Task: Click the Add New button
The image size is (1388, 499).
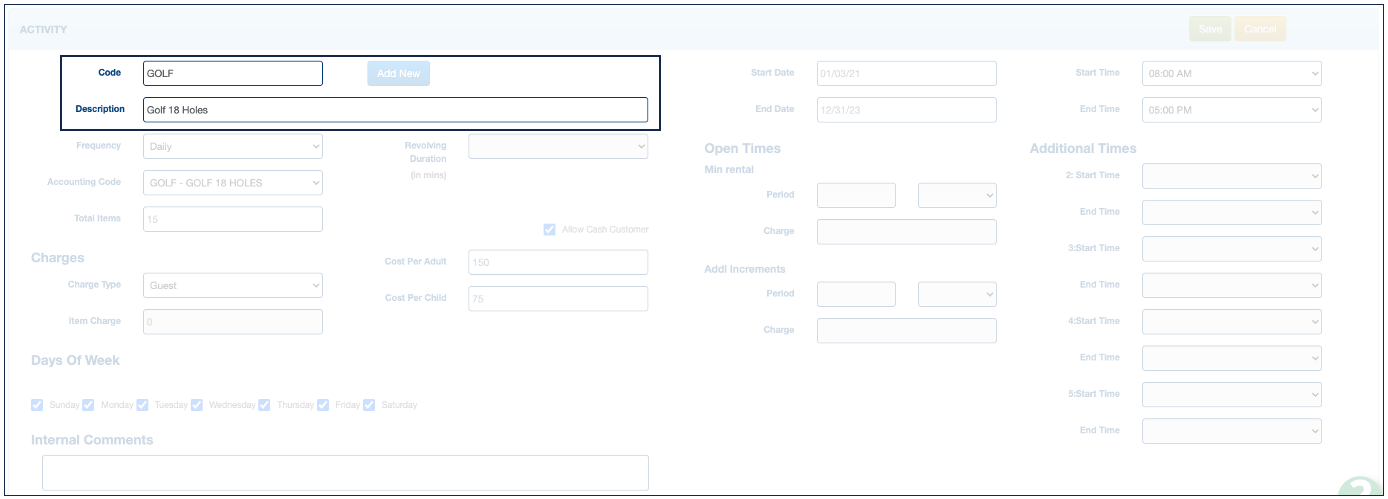Action: click(x=398, y=73)
